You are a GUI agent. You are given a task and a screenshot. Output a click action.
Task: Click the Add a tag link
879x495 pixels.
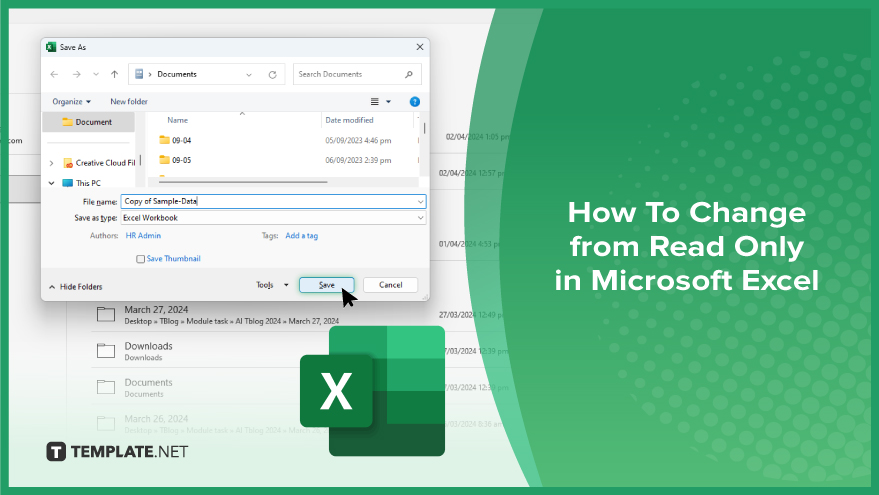(x=302, y=235)
